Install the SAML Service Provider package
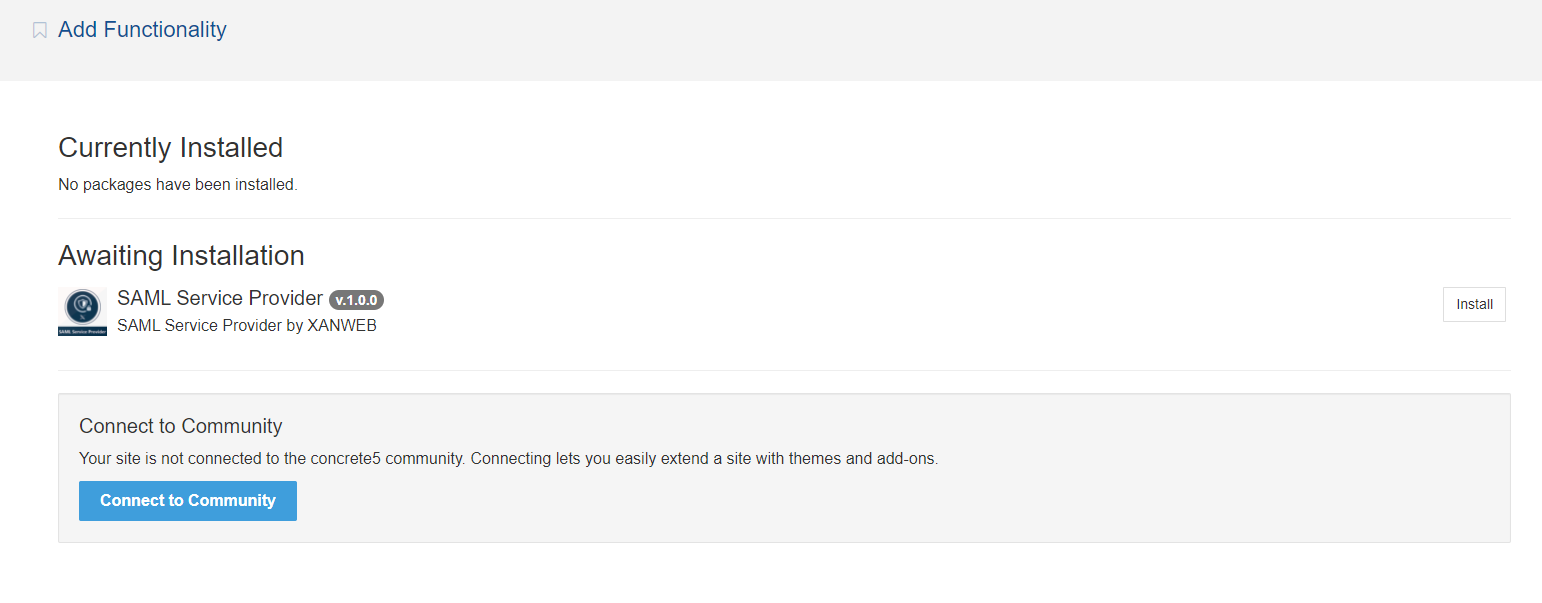 coord(1473,304)
